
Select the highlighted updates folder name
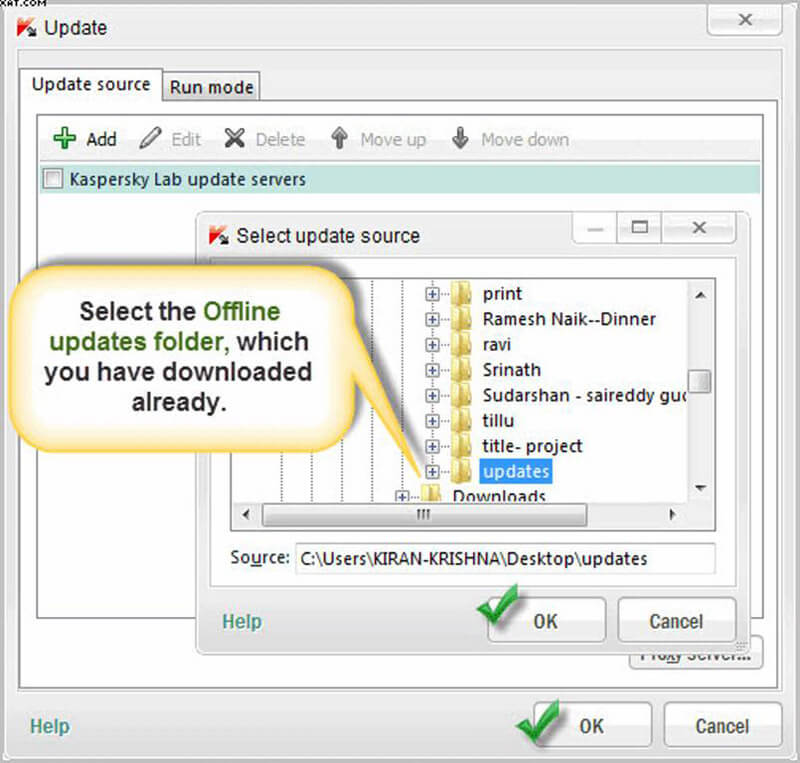tap(516, 472)
